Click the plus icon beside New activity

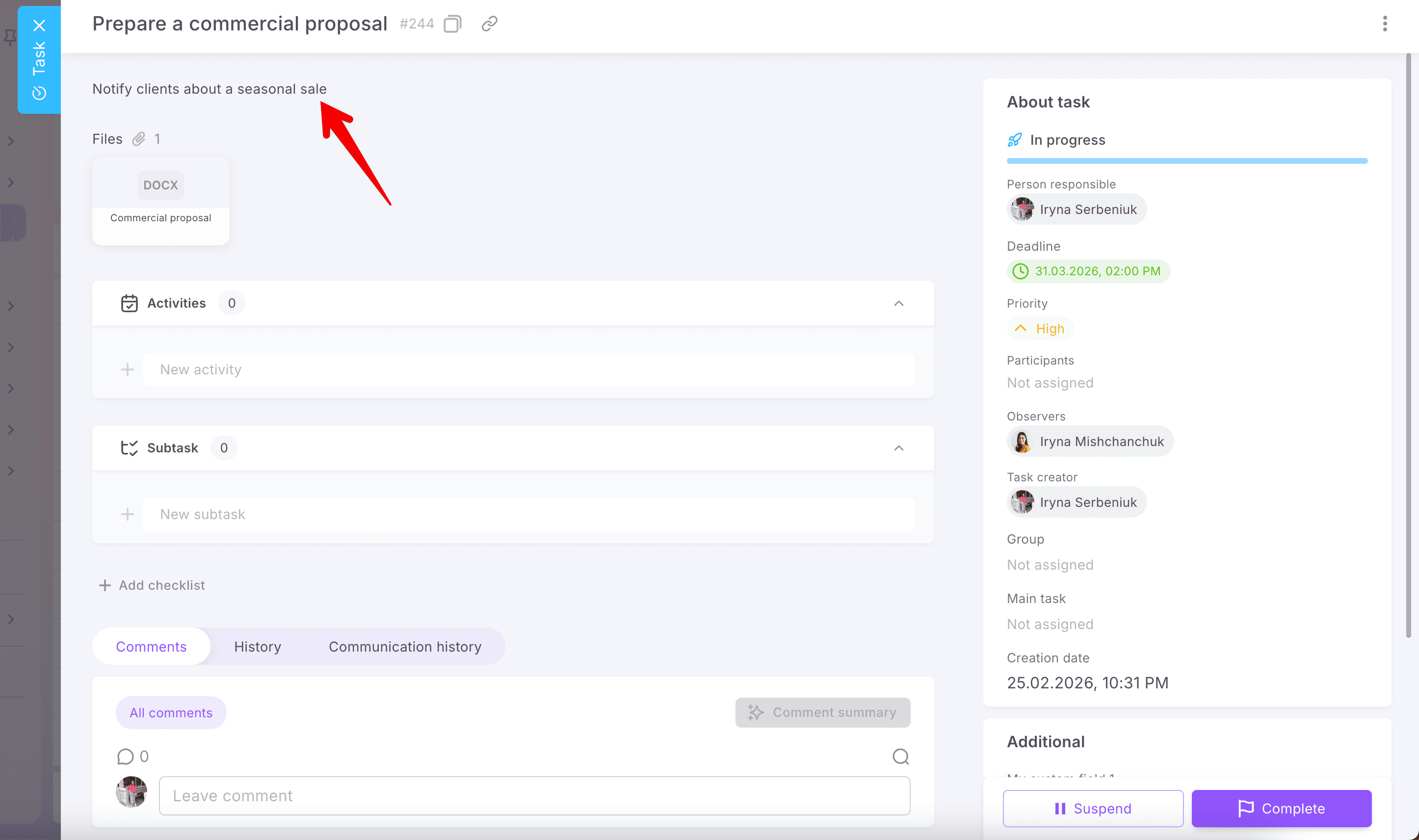(128, 369)
